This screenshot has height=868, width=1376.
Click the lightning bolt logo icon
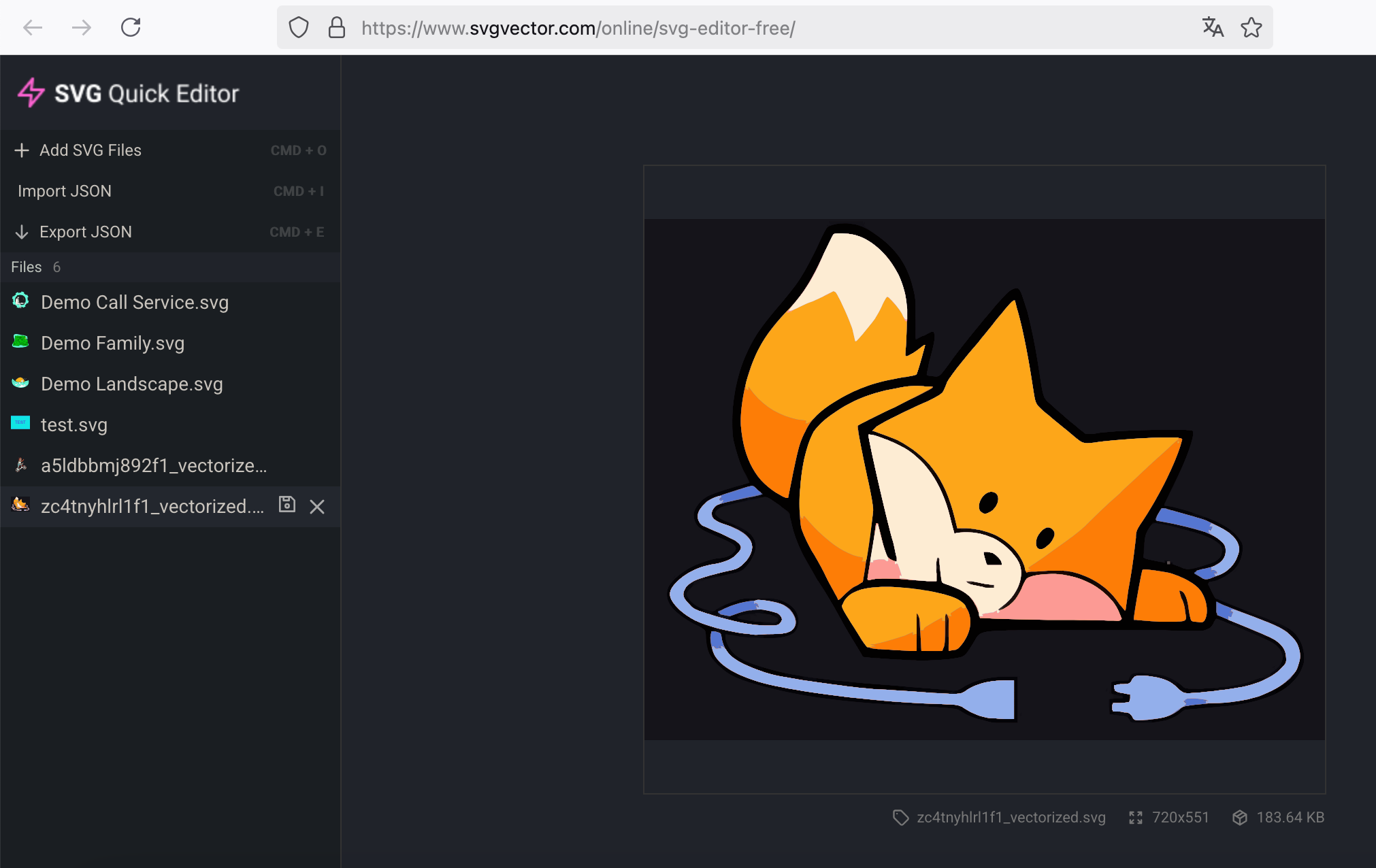point(31,93)
